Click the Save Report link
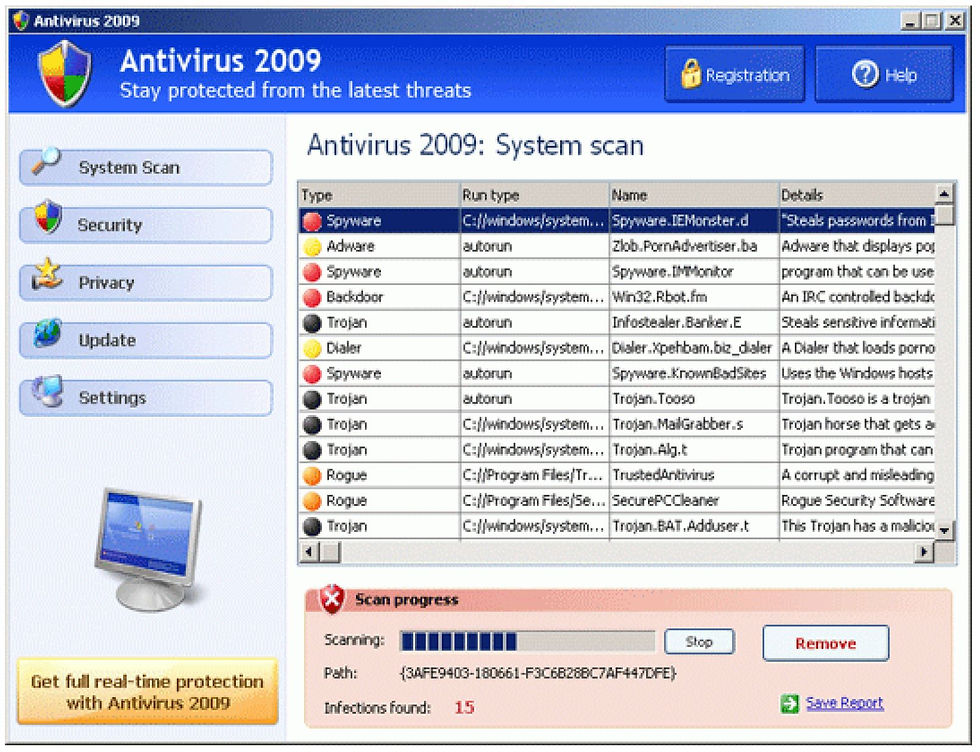 point(844,703)
